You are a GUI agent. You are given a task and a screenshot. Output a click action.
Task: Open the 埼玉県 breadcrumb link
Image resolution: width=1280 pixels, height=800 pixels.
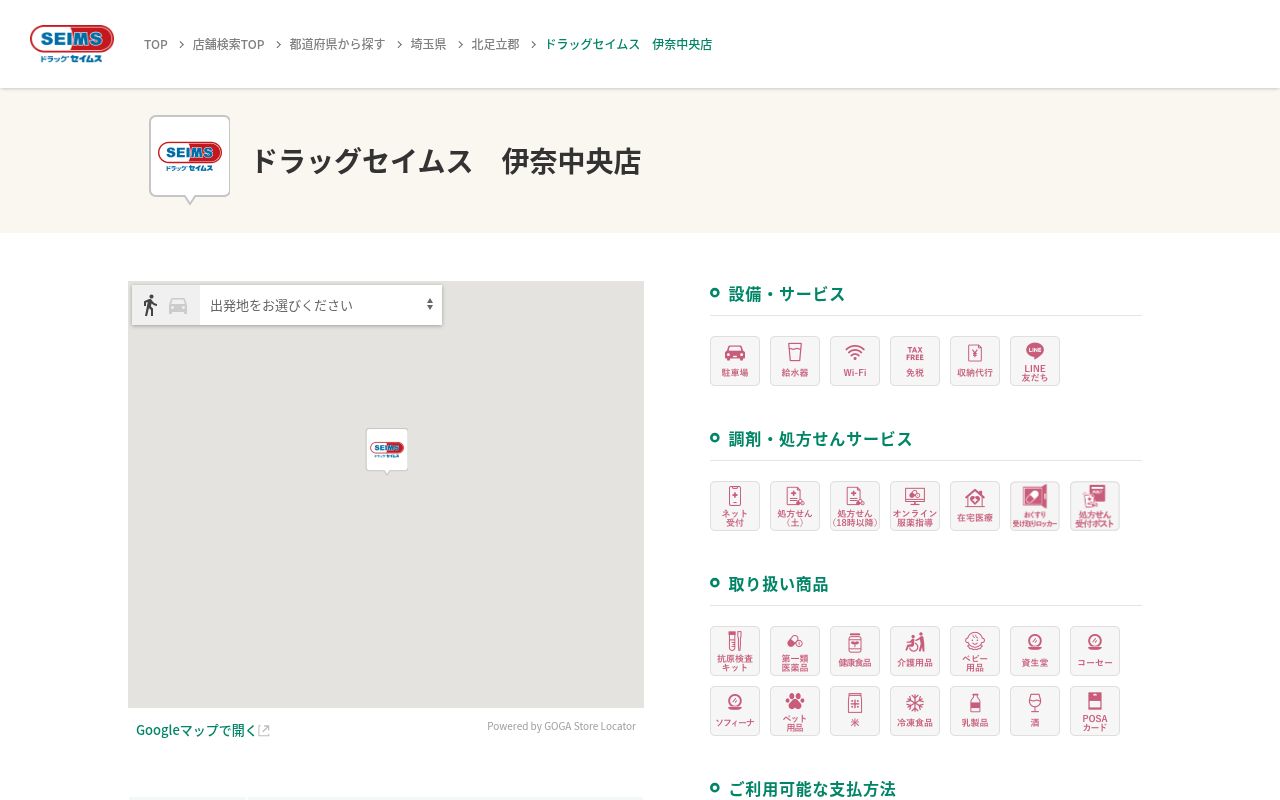(429, 44)
